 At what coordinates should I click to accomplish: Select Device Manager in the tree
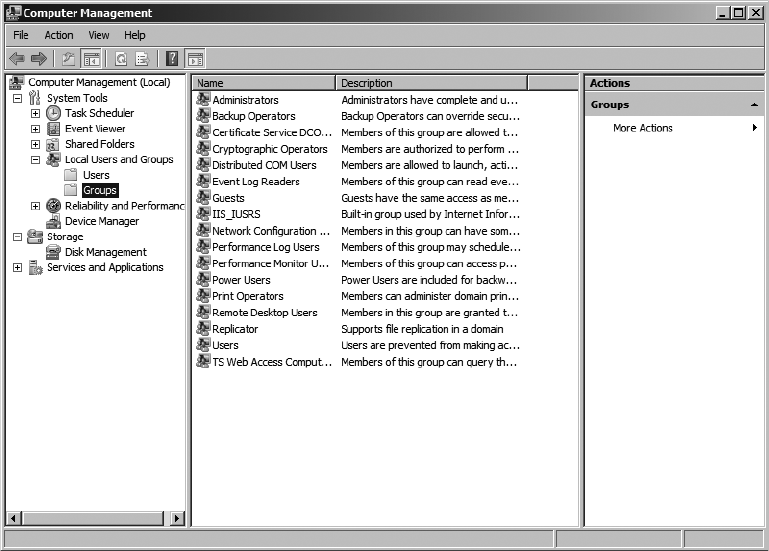[x=102, y=222]
